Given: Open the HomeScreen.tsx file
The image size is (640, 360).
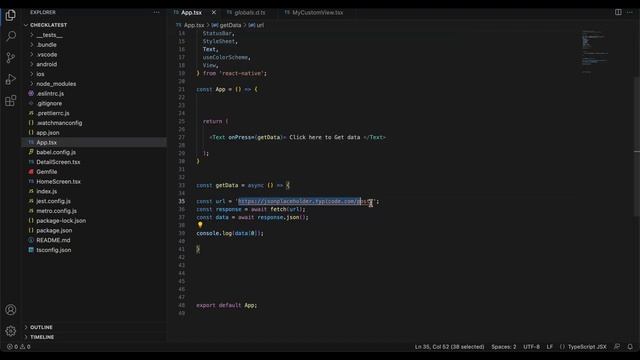Looking at the screenshot, I should click(58, 182).
